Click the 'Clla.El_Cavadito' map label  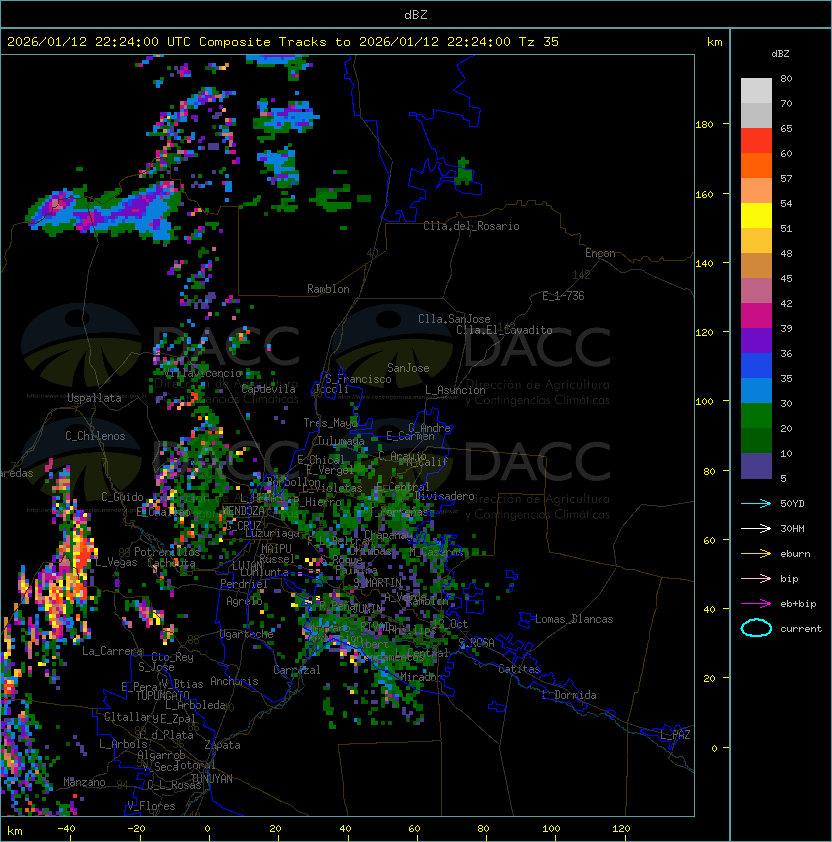(504, 330)
